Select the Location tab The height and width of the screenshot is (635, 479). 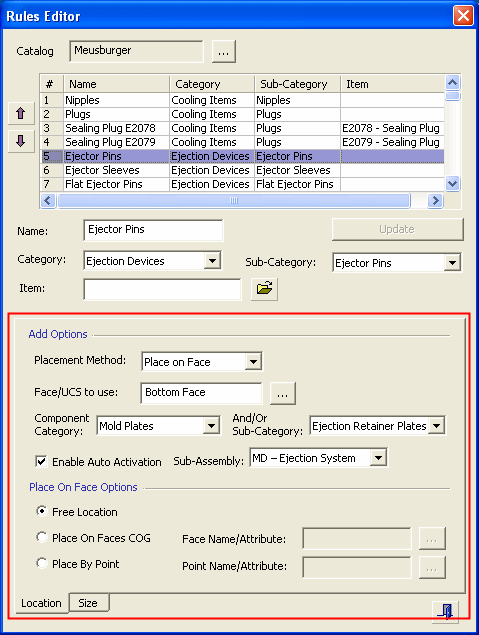tap(41, 603)
